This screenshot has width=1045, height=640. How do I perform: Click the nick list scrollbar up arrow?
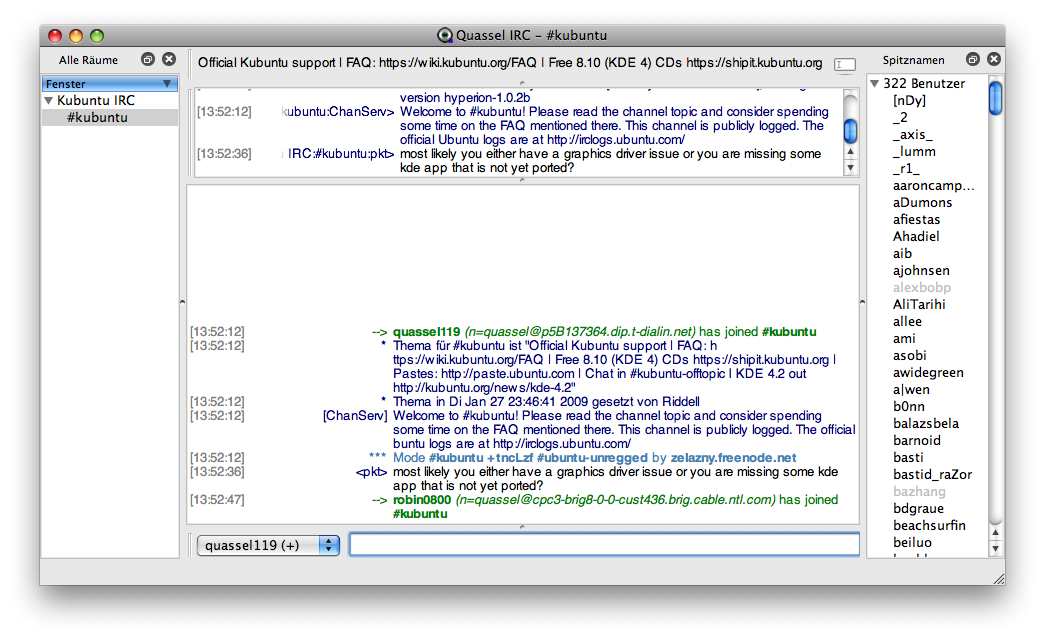(995, 533)
